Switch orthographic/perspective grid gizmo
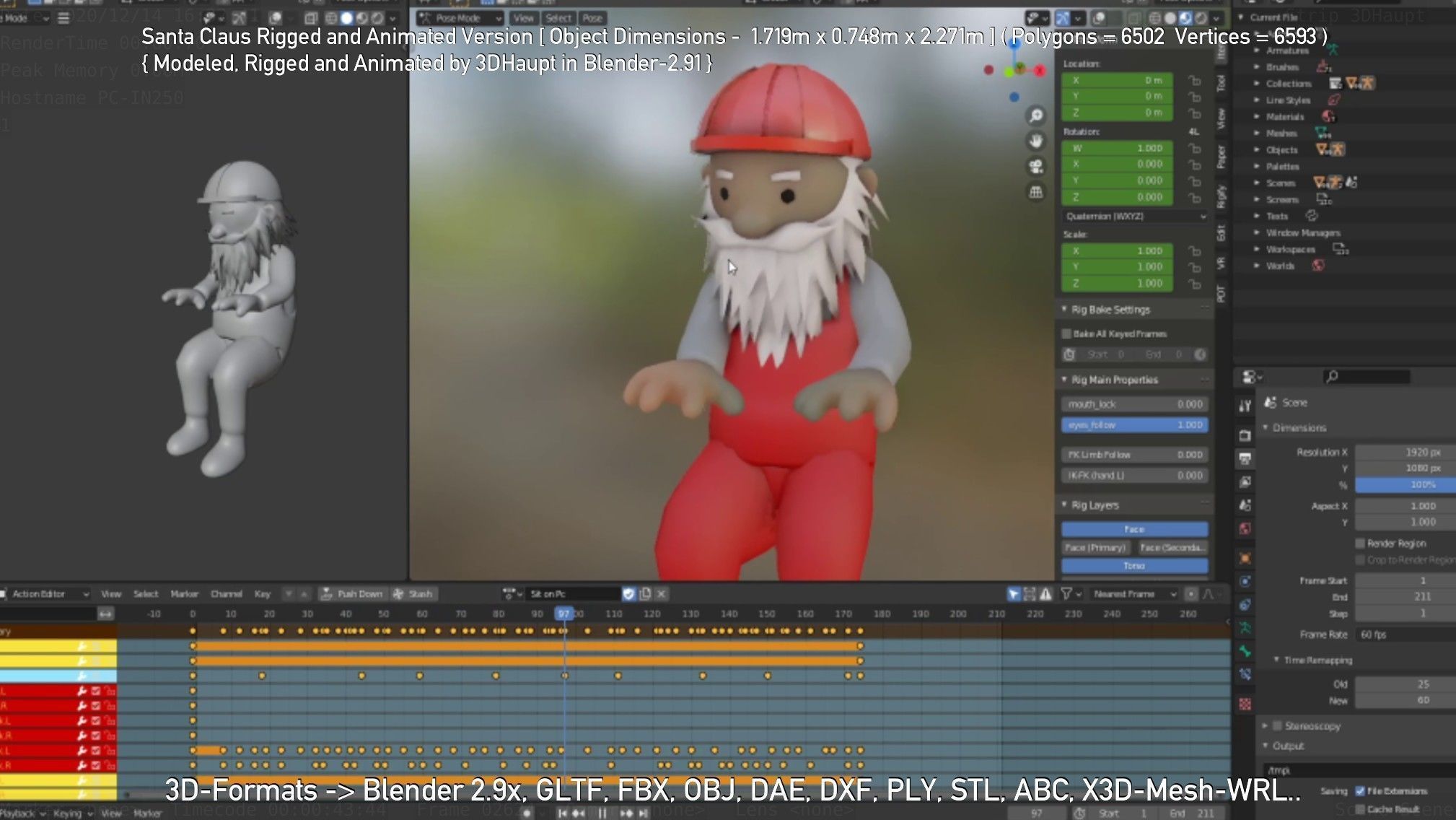This screenshot has height=820, width=1456. click(x=1036, y=192)
